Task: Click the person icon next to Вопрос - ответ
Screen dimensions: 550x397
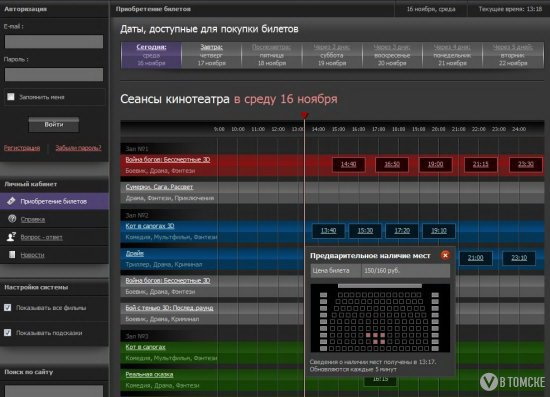Action: [11, 237]
